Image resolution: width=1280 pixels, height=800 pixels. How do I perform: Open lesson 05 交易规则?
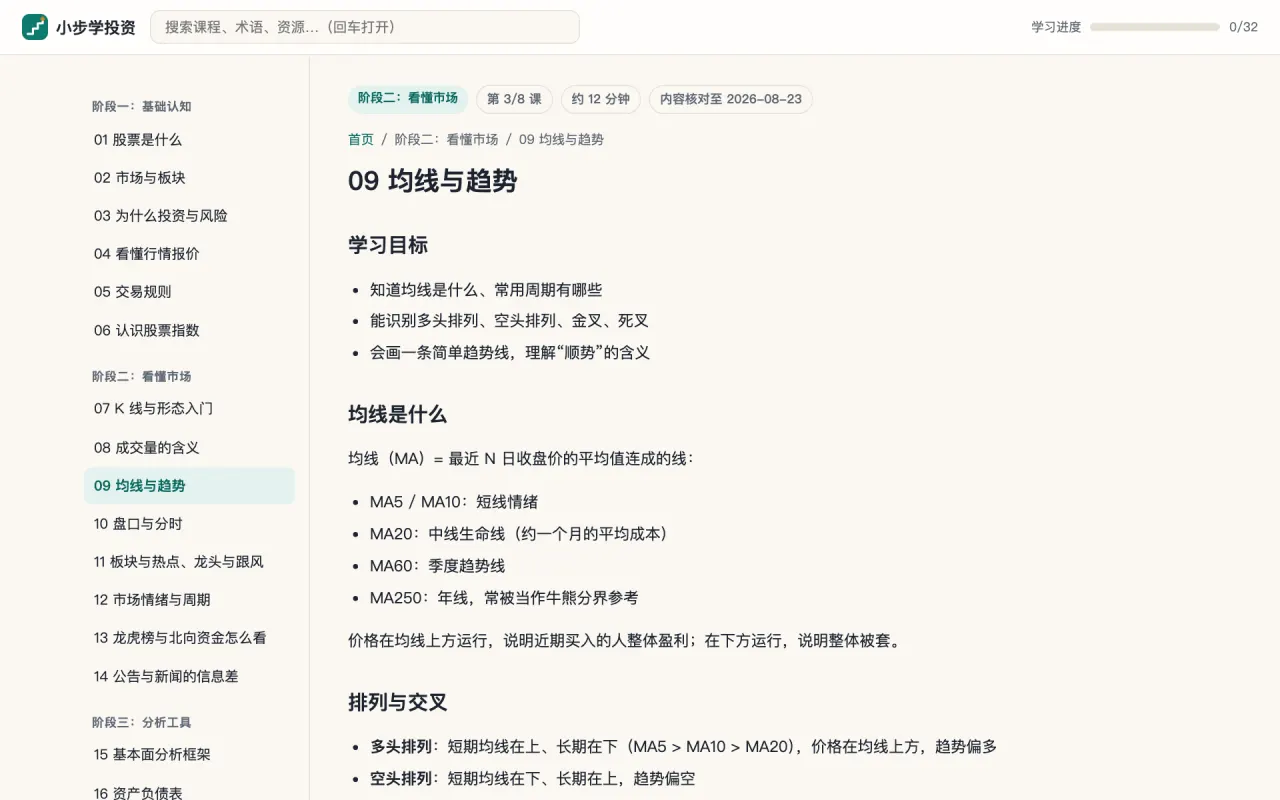pyautogui.click(x=189, y=292)
